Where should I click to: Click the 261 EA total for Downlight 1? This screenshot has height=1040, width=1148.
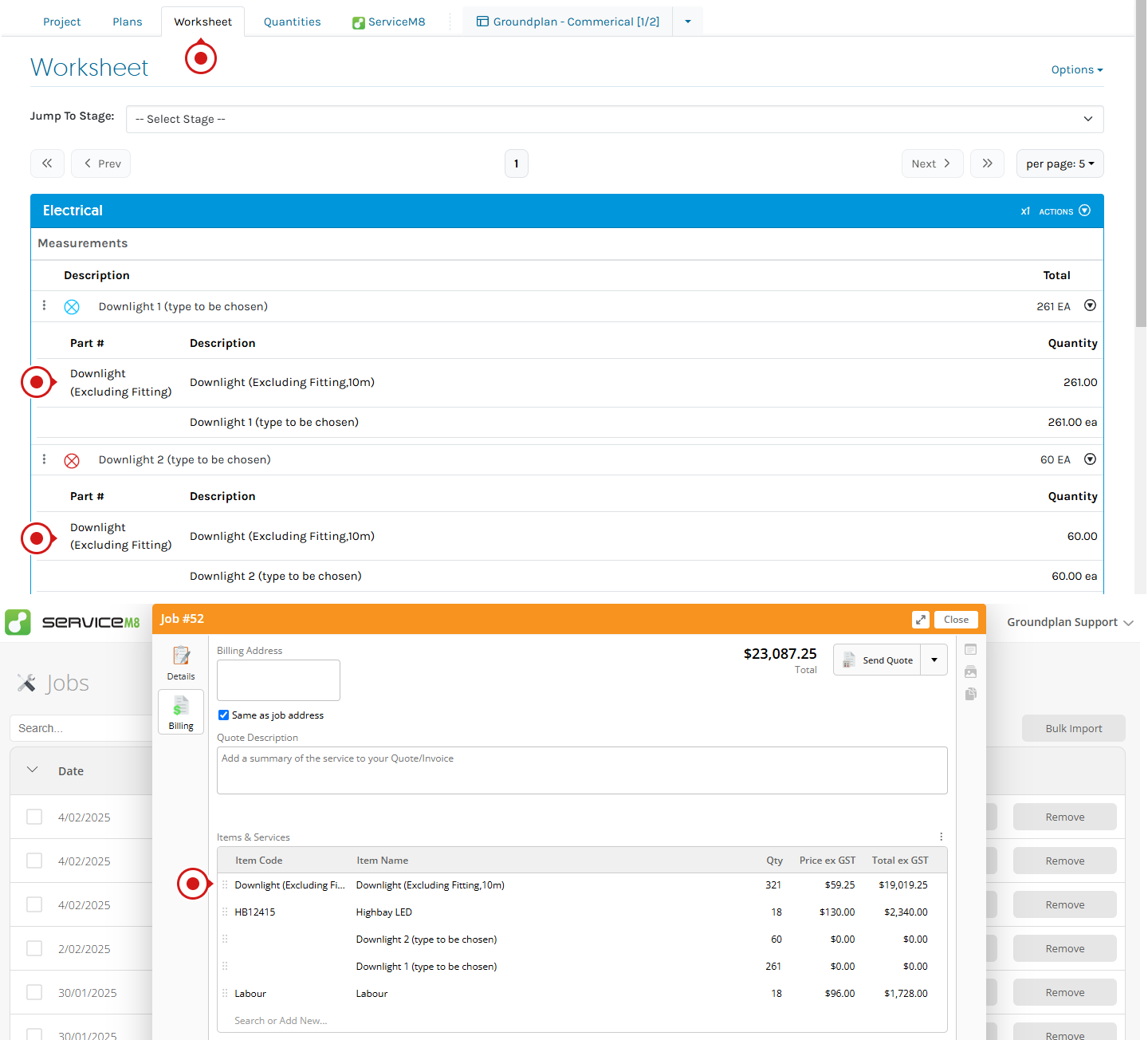(1053, 306)
